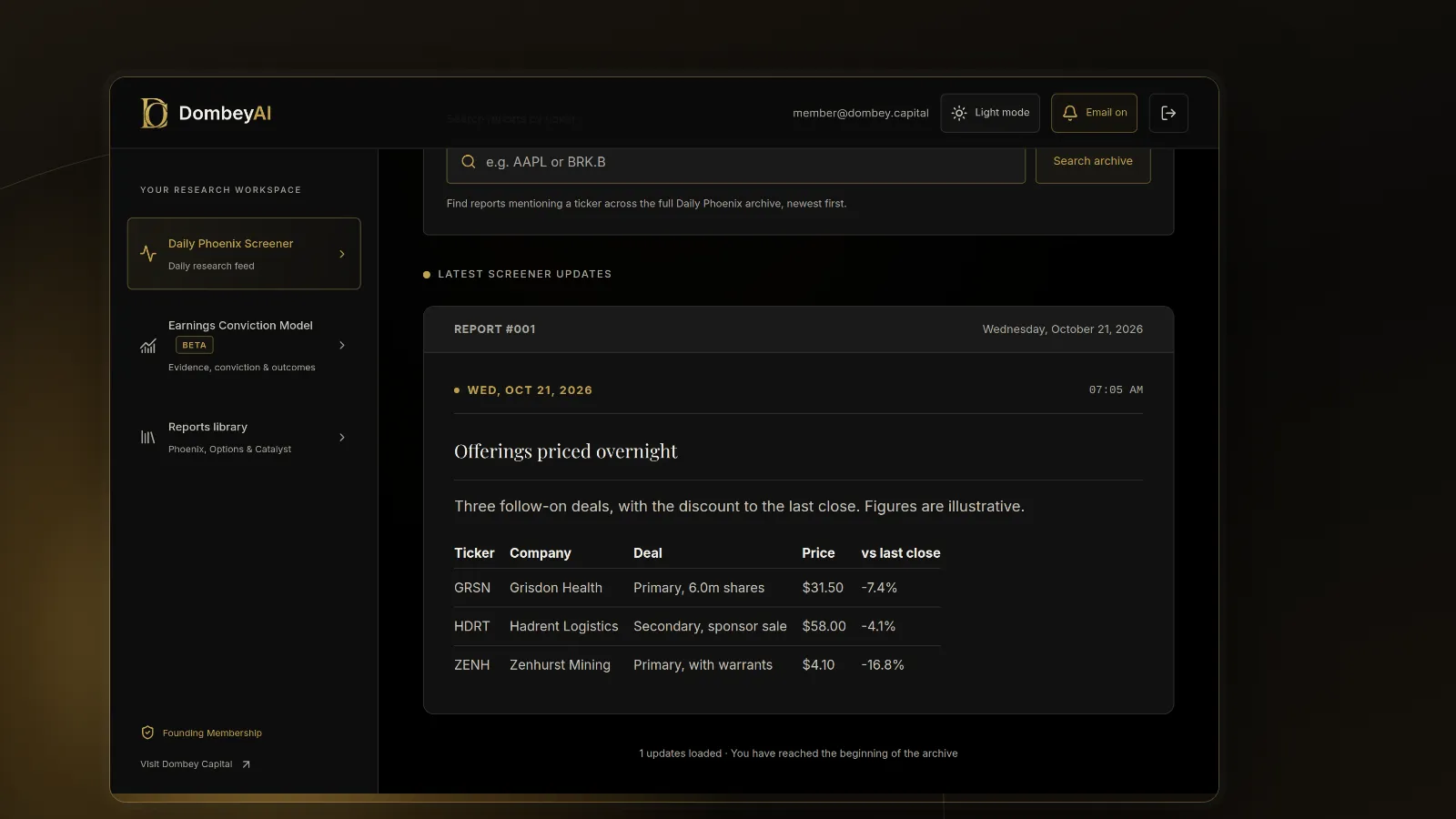Open Earnings Conviction Model workspace item
Image resolution: width=1456 pixels, height=819 pixels.
pyautogui.click(x=244, y=346)
